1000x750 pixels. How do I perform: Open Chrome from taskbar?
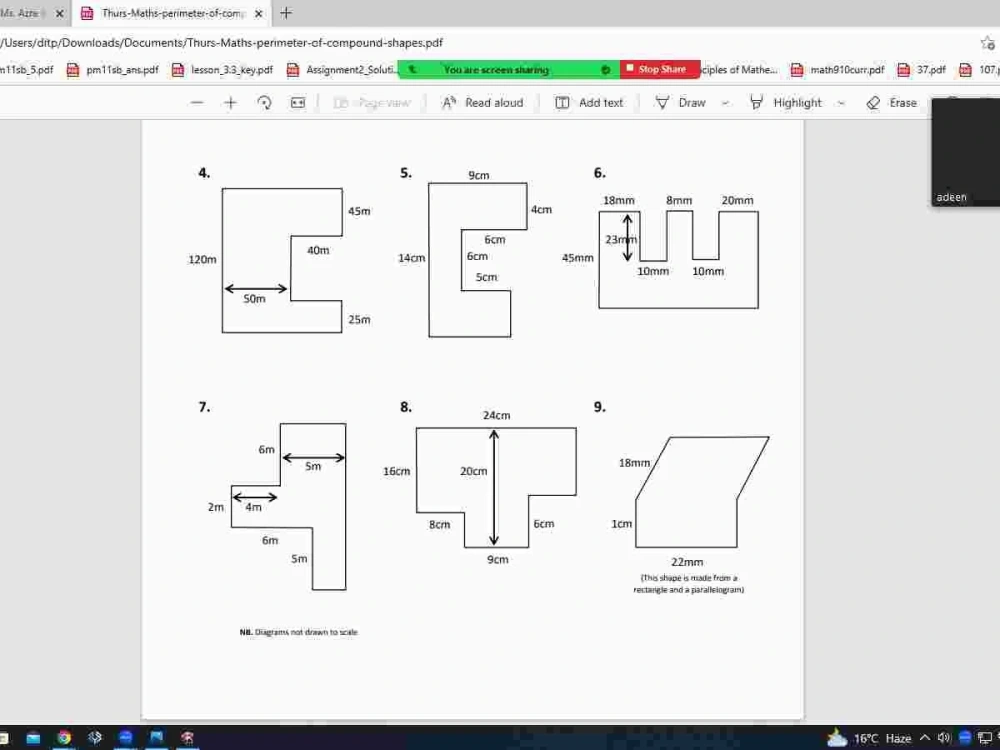(x=64, y=738)
